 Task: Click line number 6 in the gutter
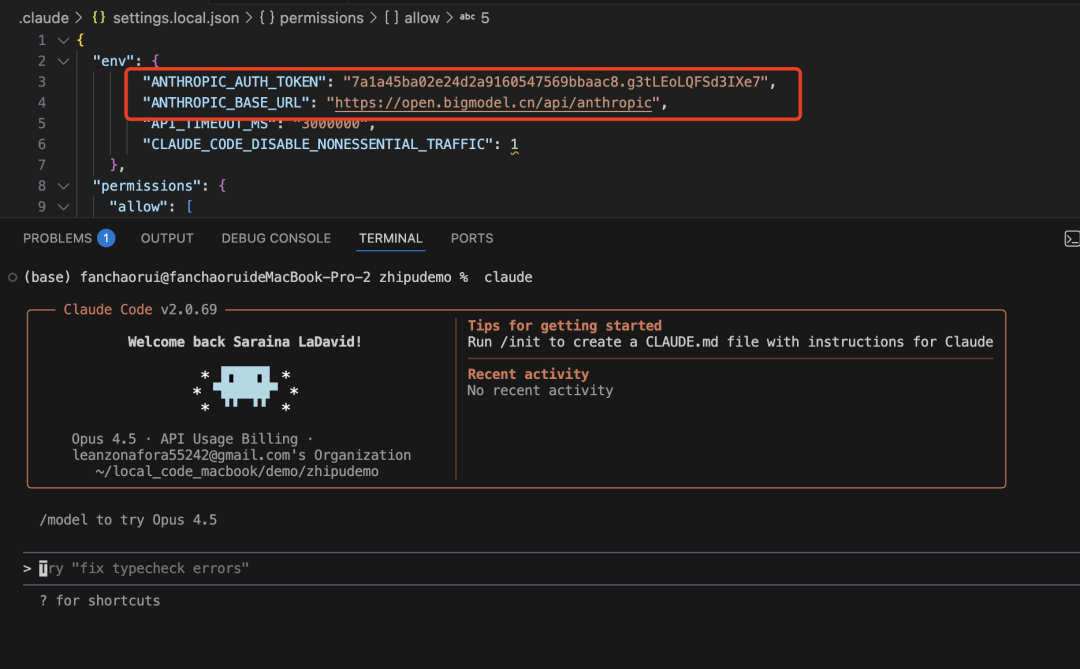point(41,144)
